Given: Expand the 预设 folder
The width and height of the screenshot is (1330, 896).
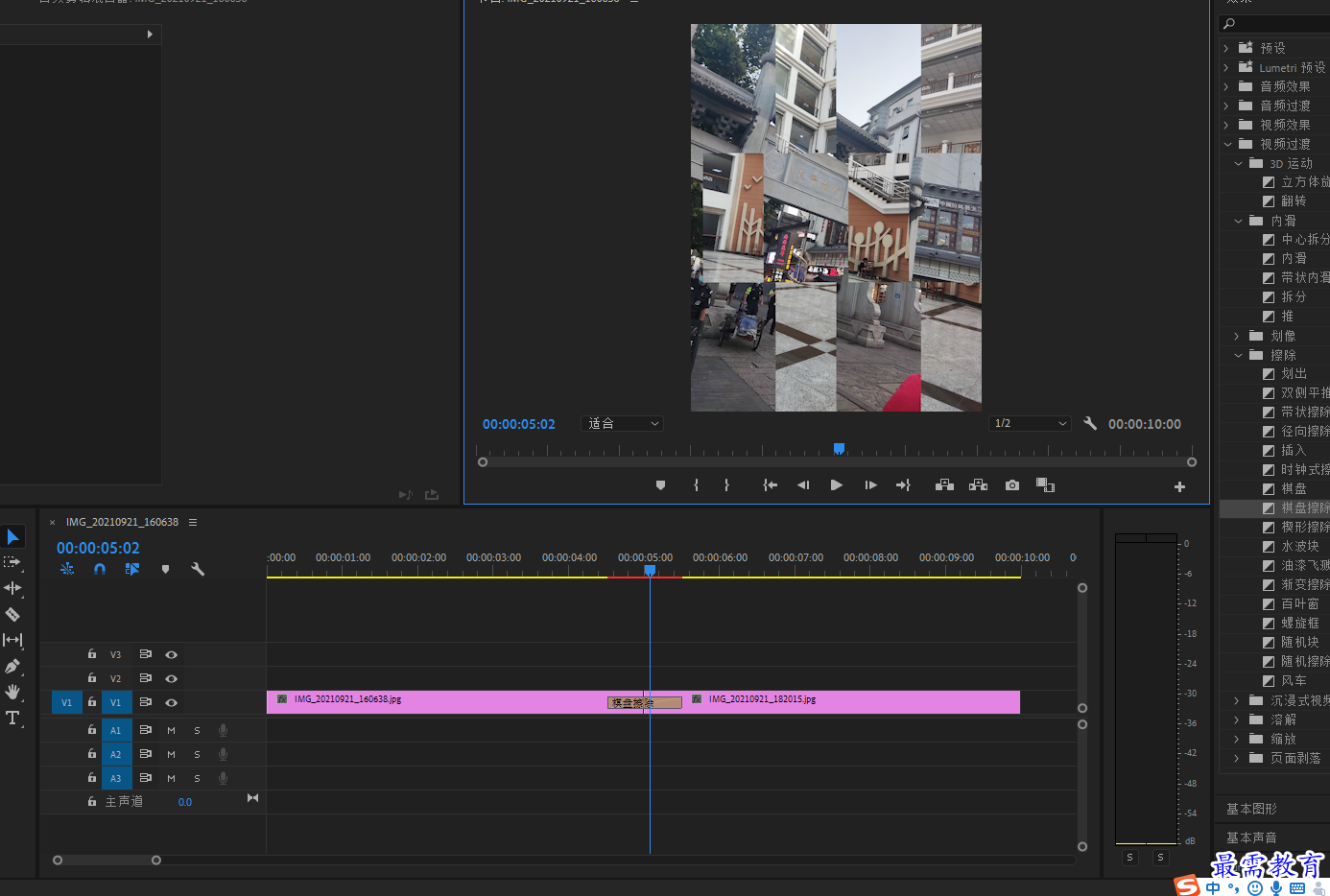Looking at the screenshot, I should coord(1225,47).
